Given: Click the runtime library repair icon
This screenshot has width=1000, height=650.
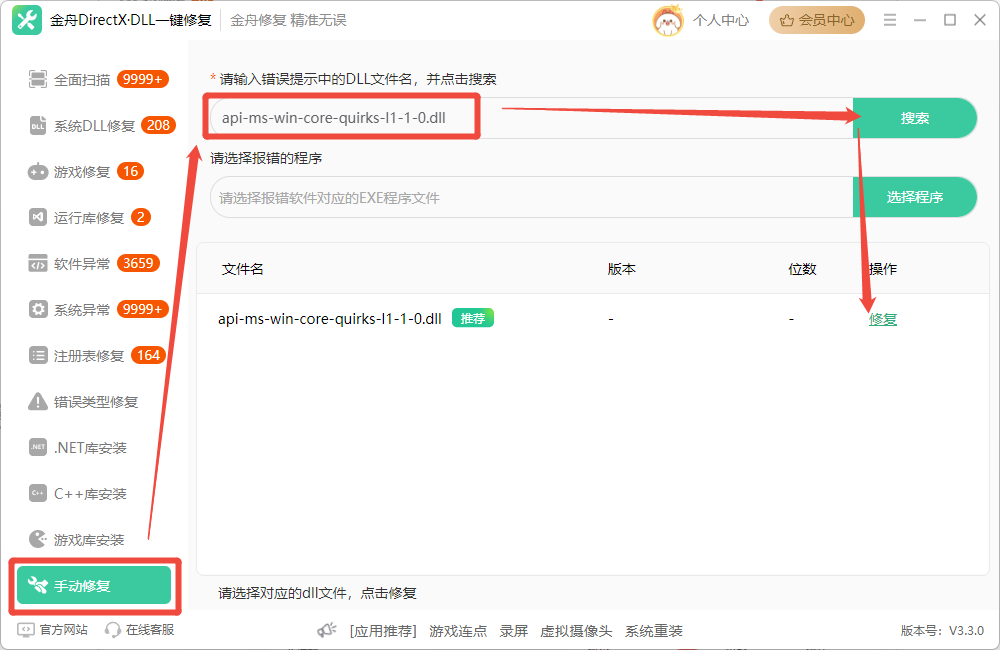Looking at the screenshot, I should pyautogui.click(x=38, y=218).
